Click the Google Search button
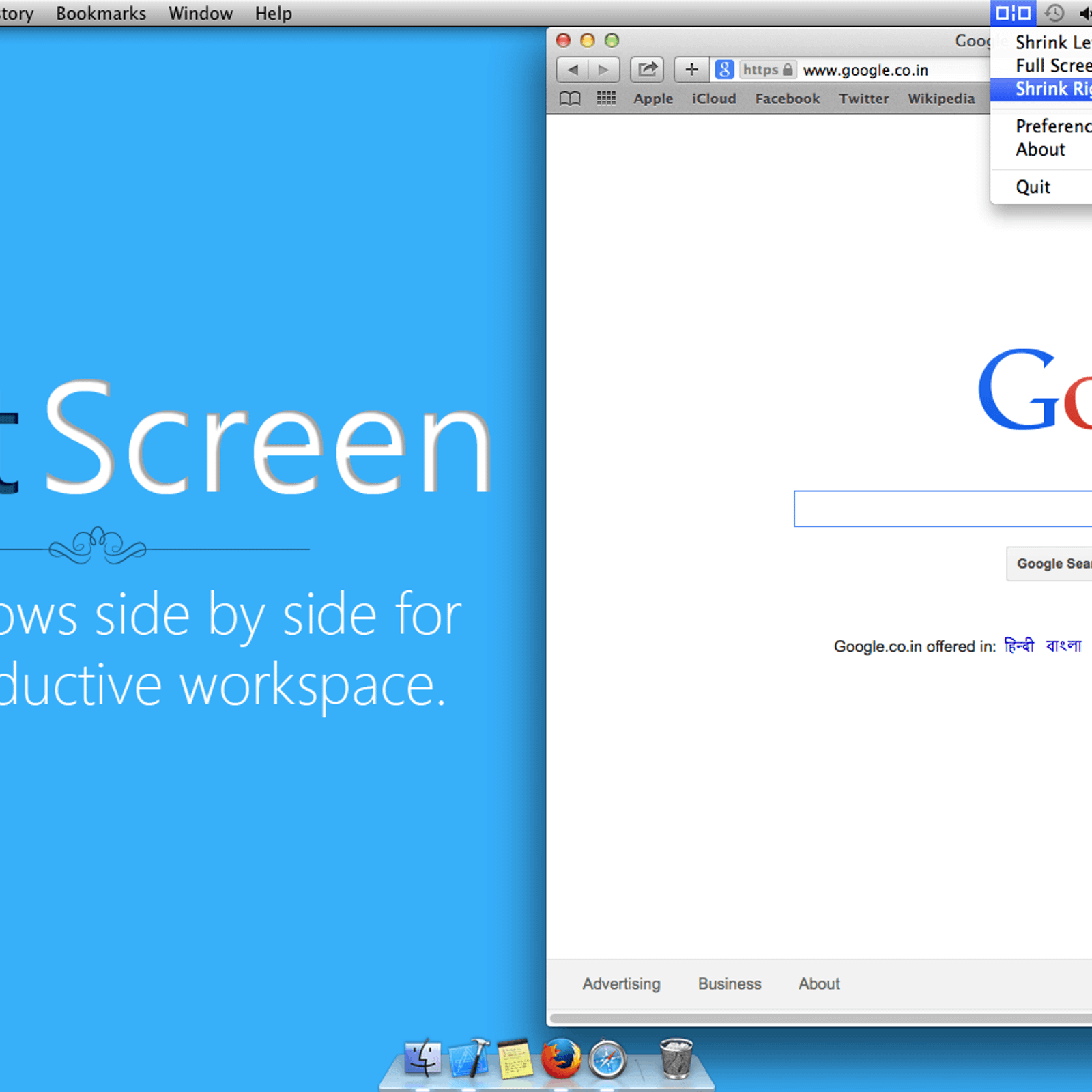 coord(1050,564)
